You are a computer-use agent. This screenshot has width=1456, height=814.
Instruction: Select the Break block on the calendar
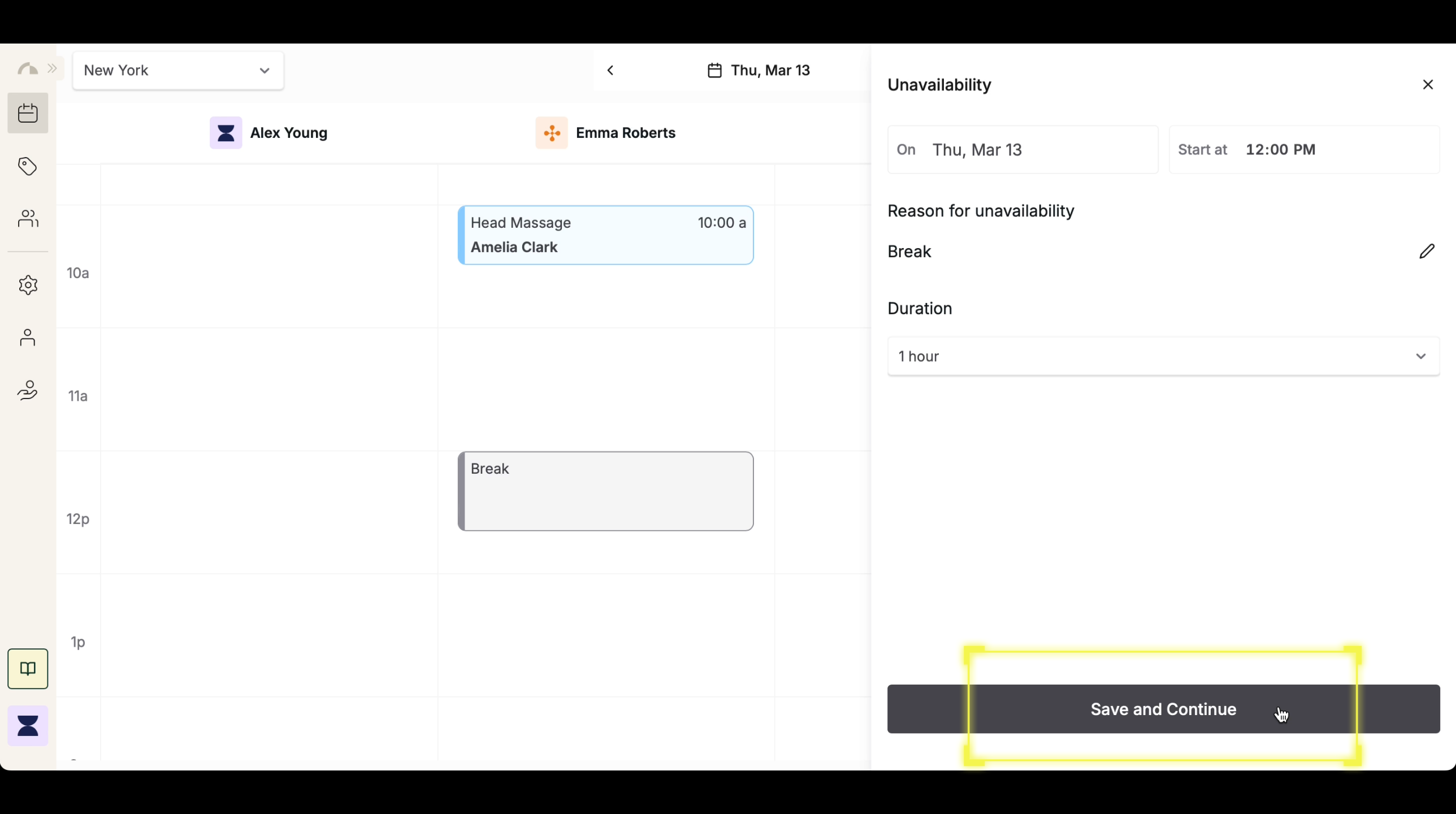pos(605,491)
